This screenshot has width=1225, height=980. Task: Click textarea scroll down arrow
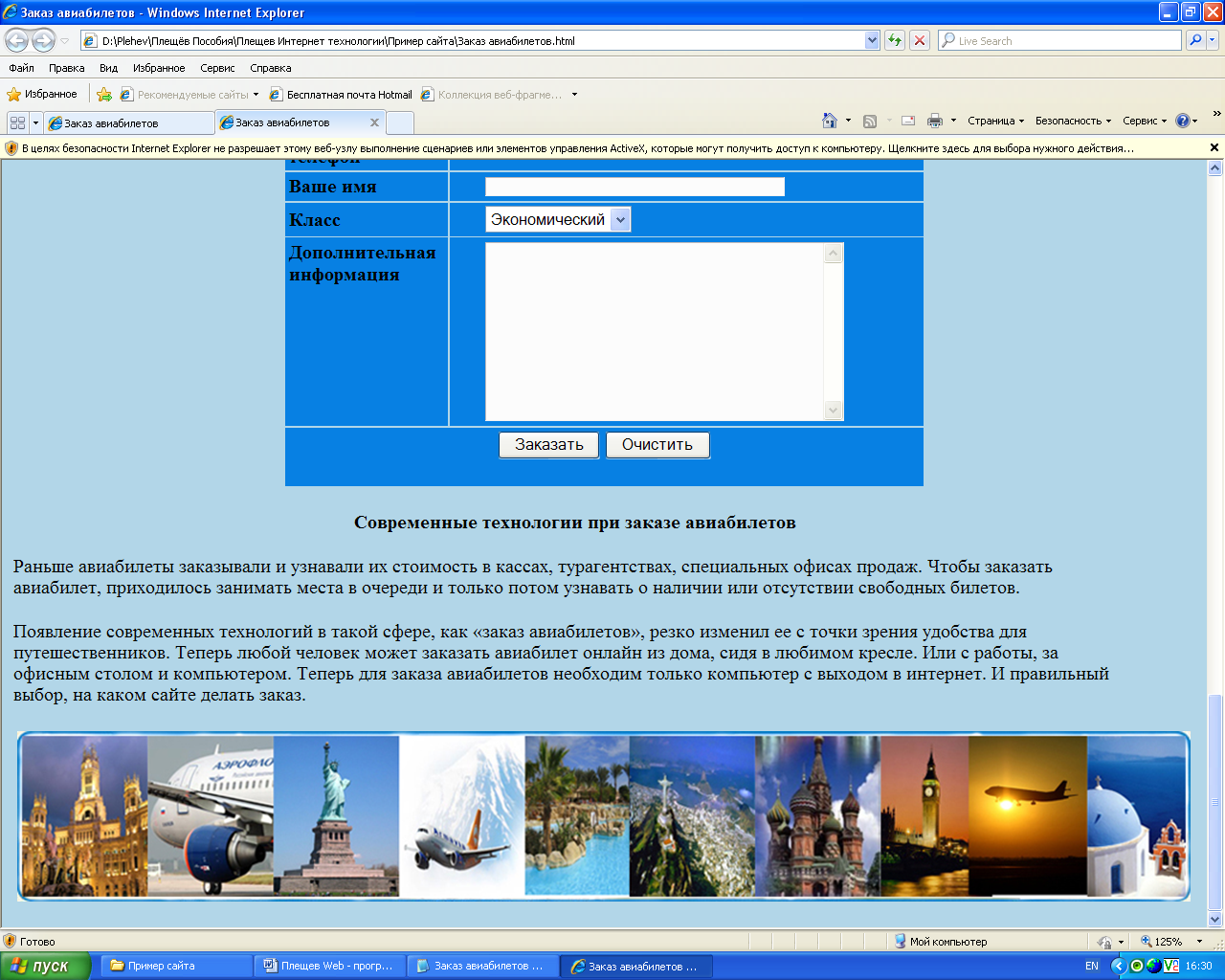[x=834, y=411]
